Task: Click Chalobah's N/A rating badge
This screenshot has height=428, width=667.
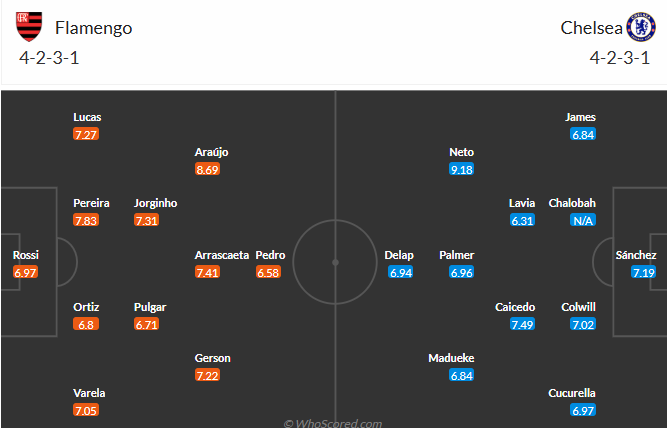Action: coord(583,220)
